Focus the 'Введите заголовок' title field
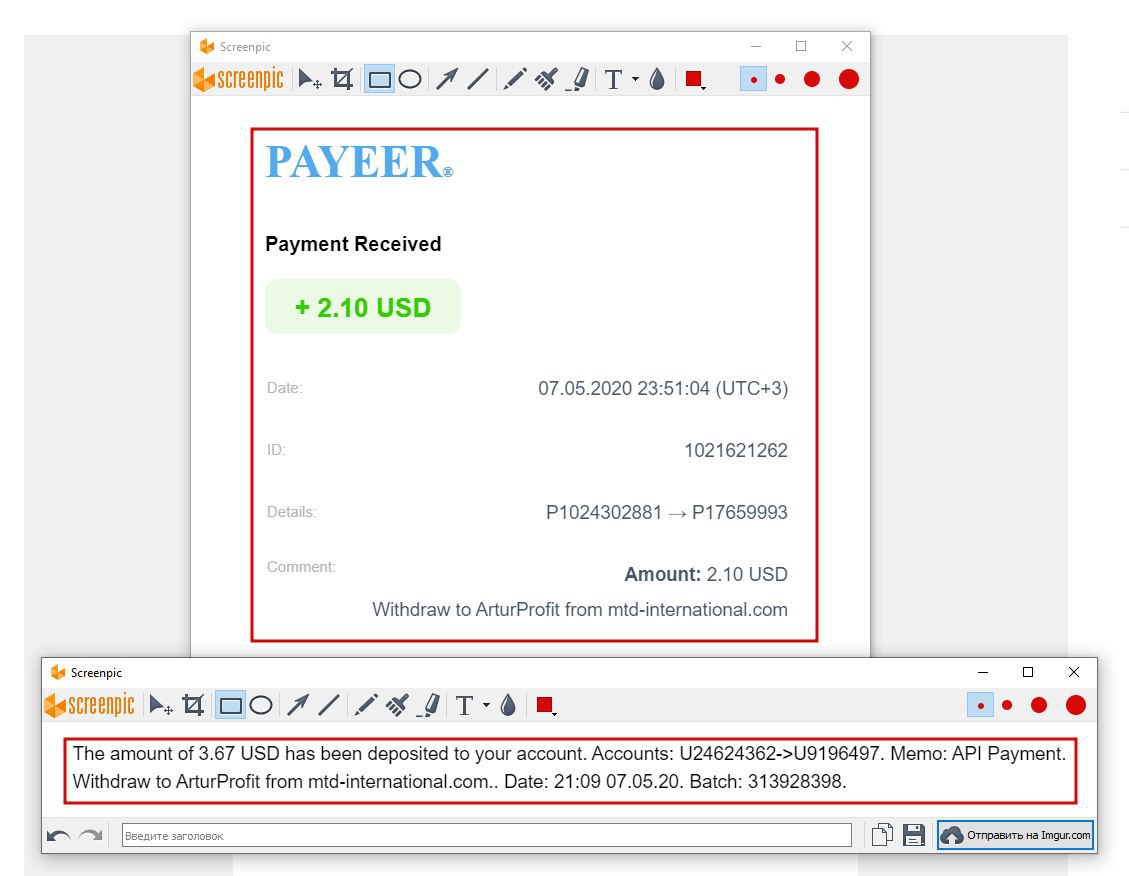The image size is (1129, 876). click(x=487, y=836)
